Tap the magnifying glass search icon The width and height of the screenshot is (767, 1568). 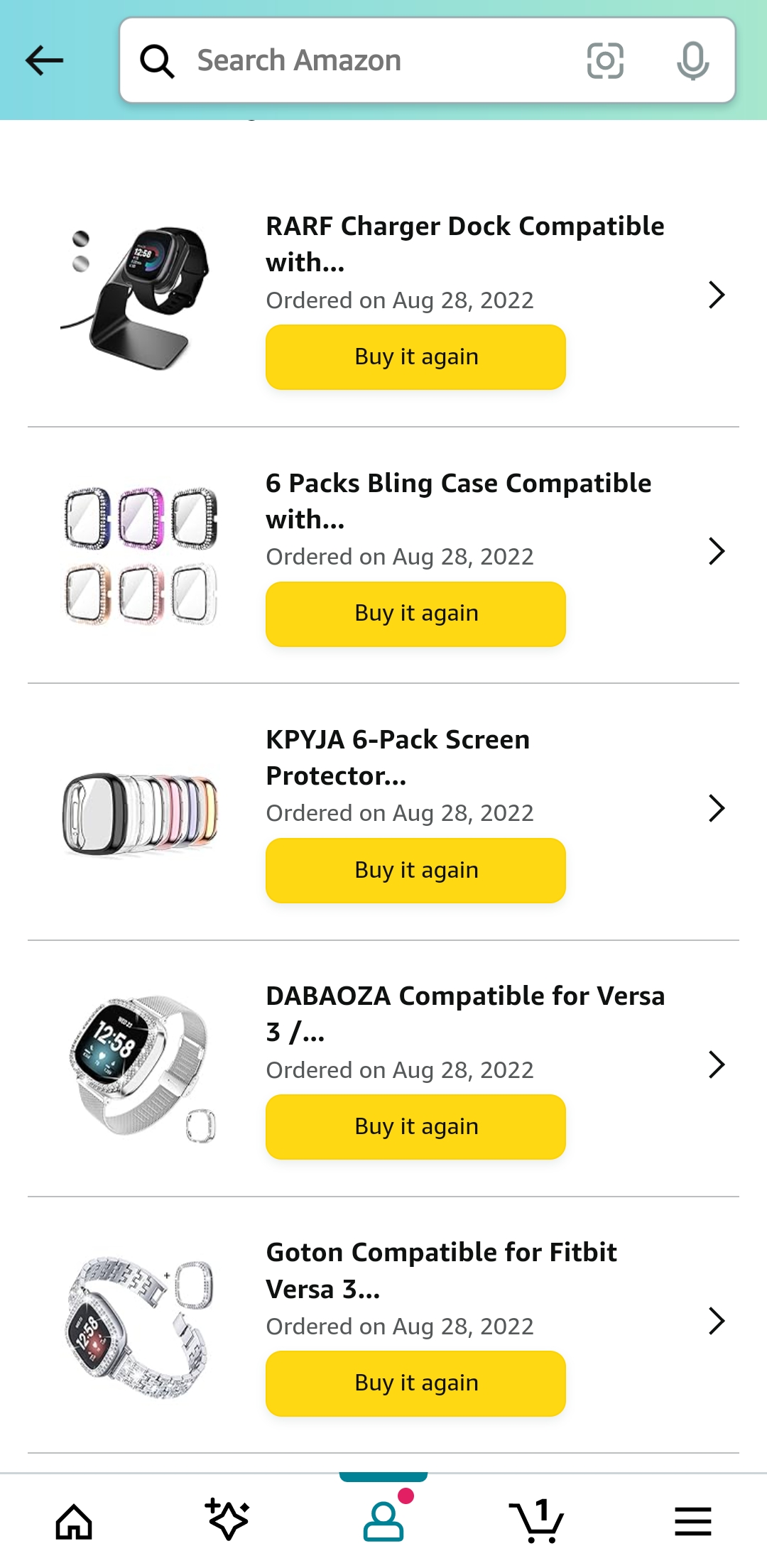click(157, 61)
